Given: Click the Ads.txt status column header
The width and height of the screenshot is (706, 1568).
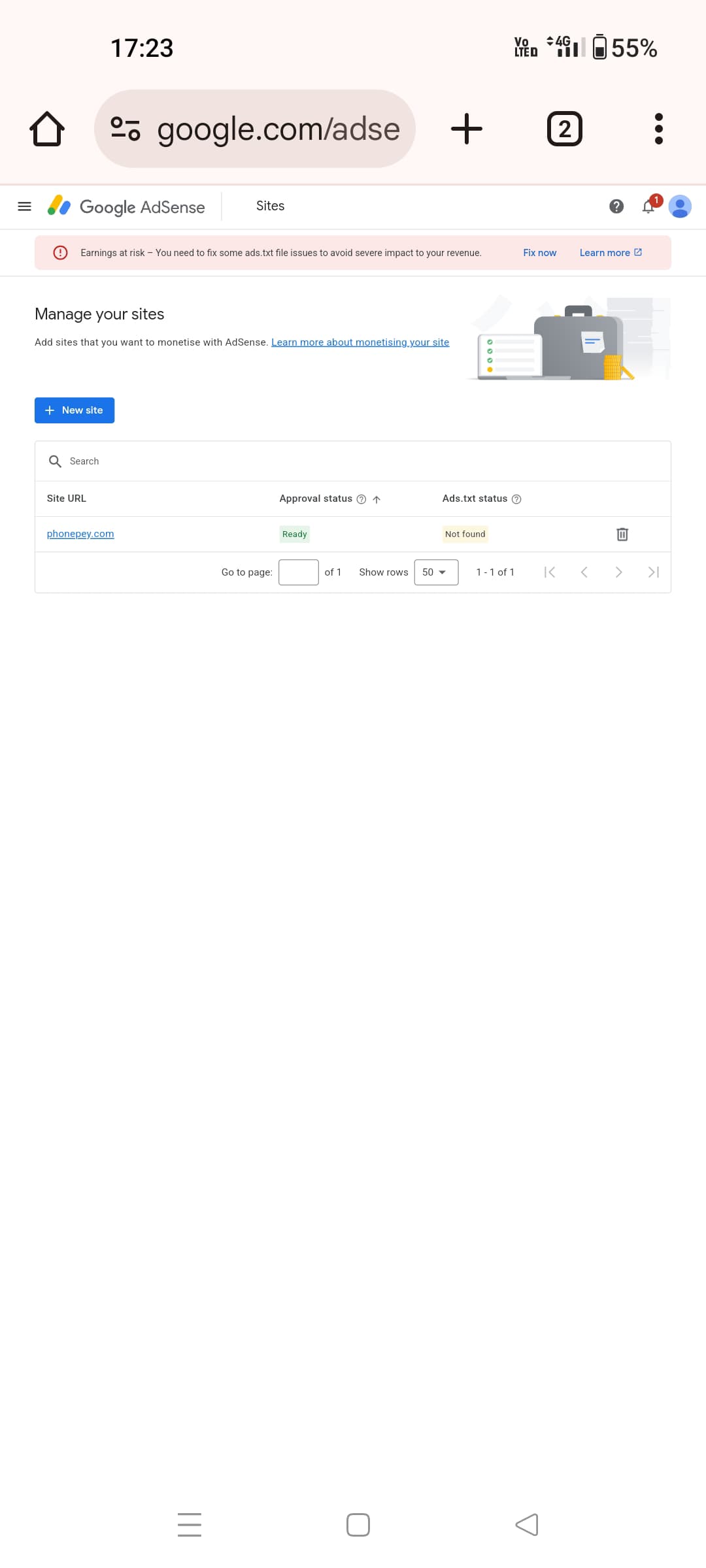Looking at the screenshot, I should (475, 498).
